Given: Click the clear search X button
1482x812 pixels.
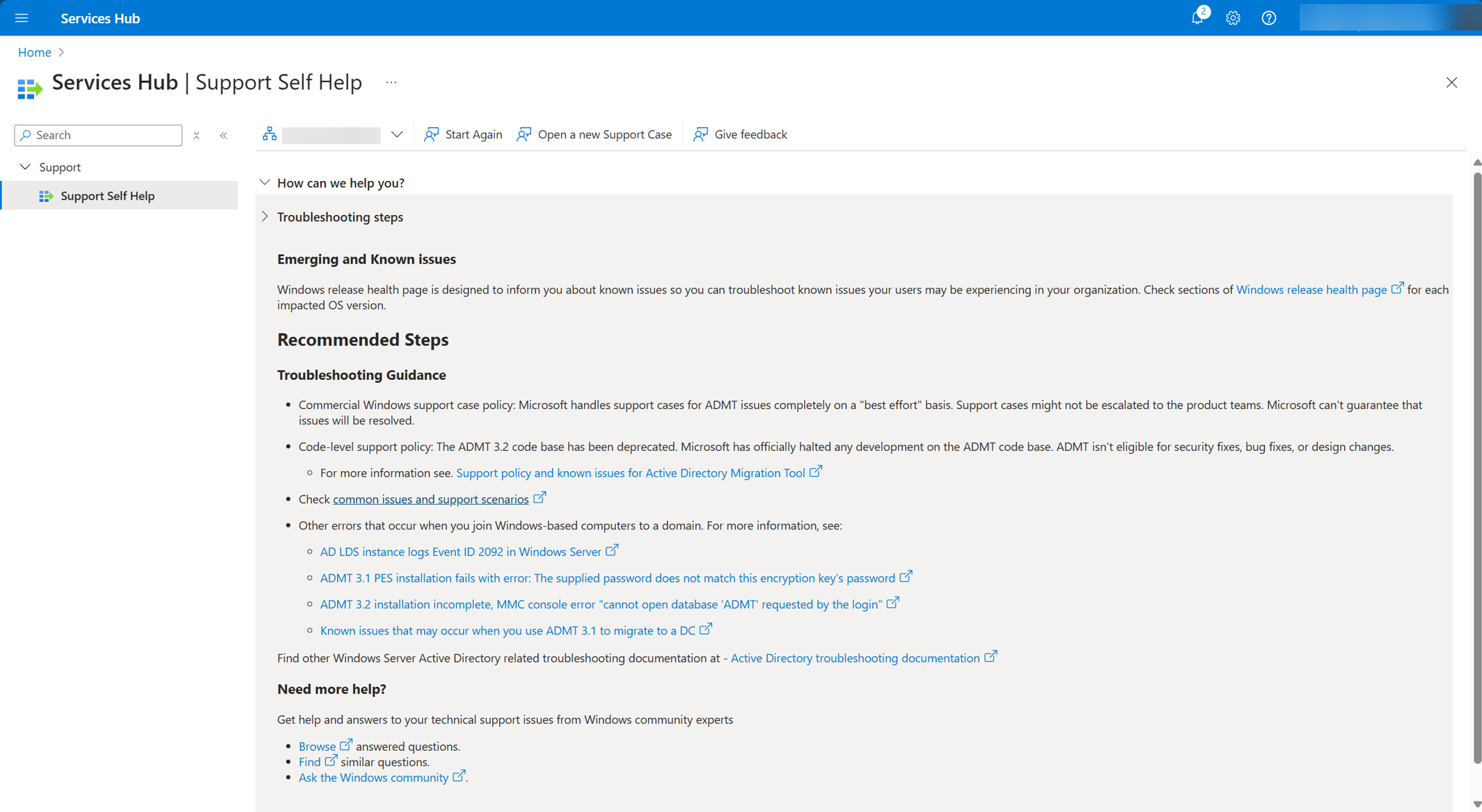Looking at the screenshot, I should tap(196, 134).
